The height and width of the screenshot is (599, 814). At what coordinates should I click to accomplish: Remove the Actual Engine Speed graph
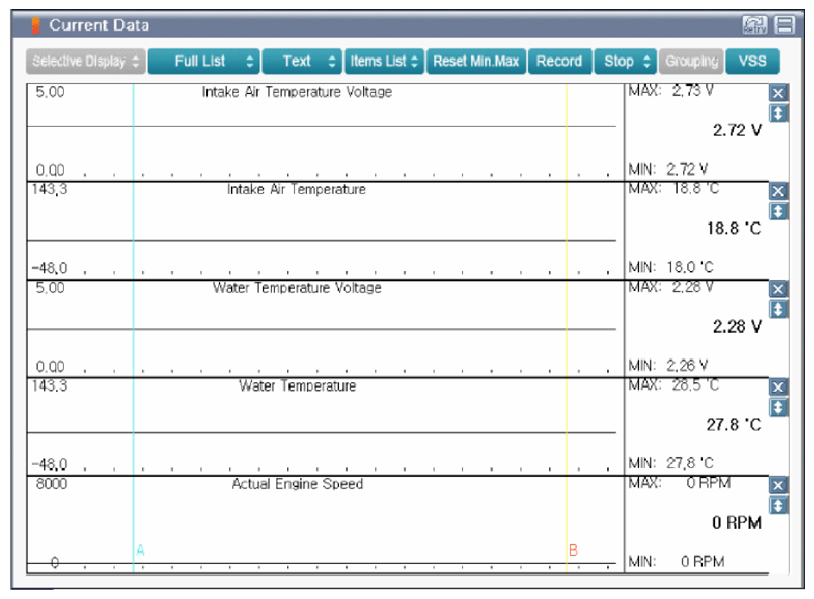(779, 485)
